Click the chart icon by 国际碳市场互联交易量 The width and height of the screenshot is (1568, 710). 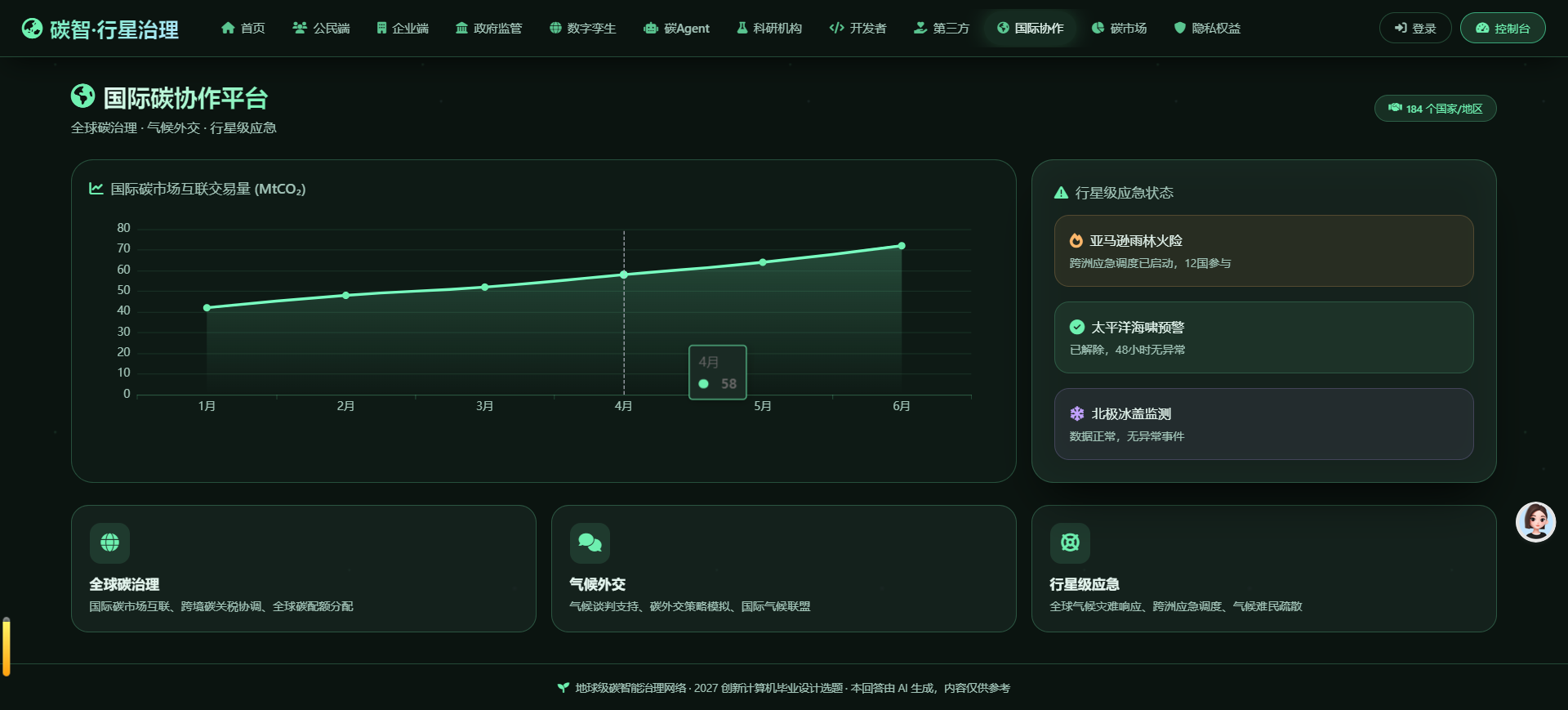(x=96, y=189)
